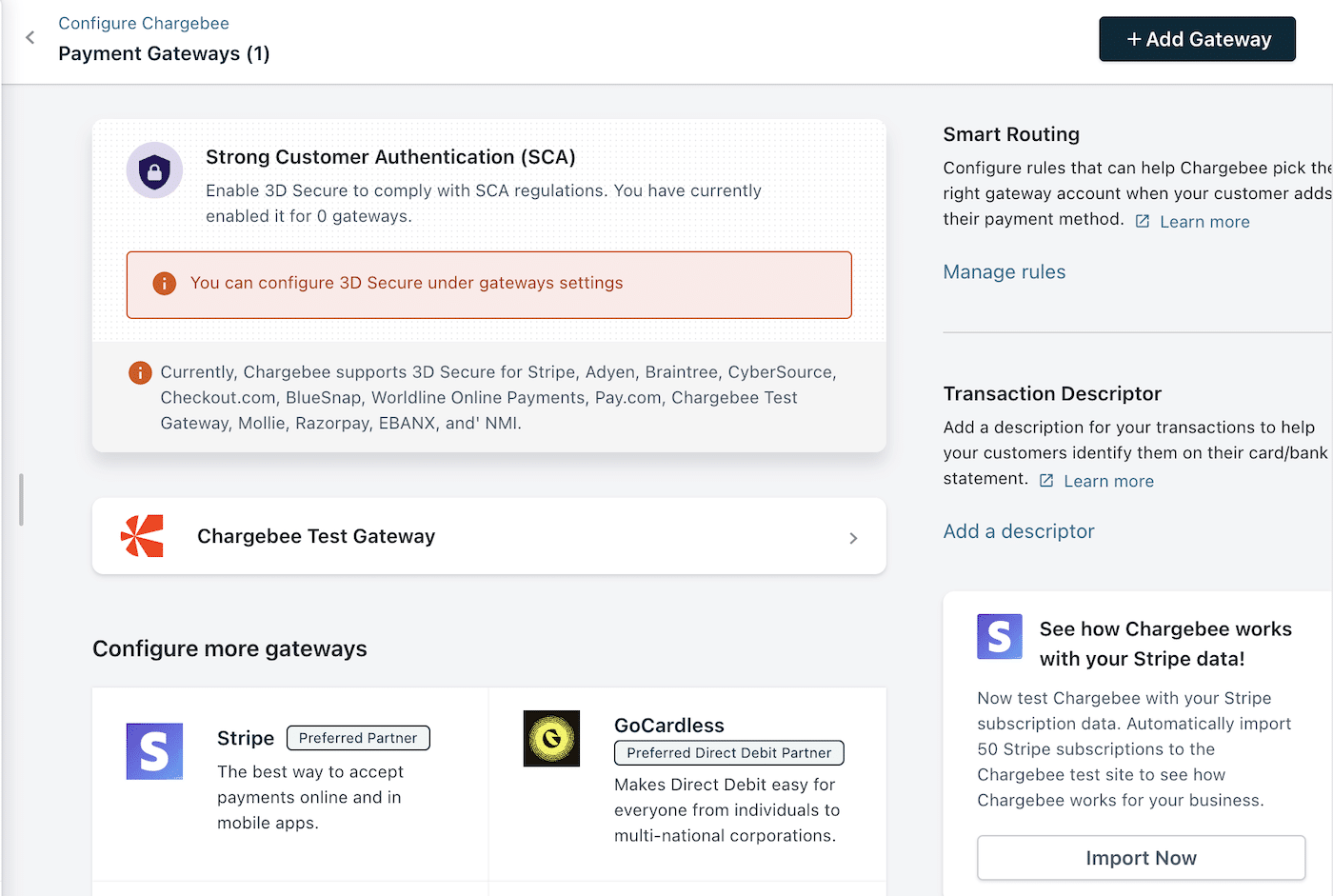The width and height of the screenshot is (1333, 896).
Task: Open Manage rules under Smart Routing
Action: [x=1004, y=271]
